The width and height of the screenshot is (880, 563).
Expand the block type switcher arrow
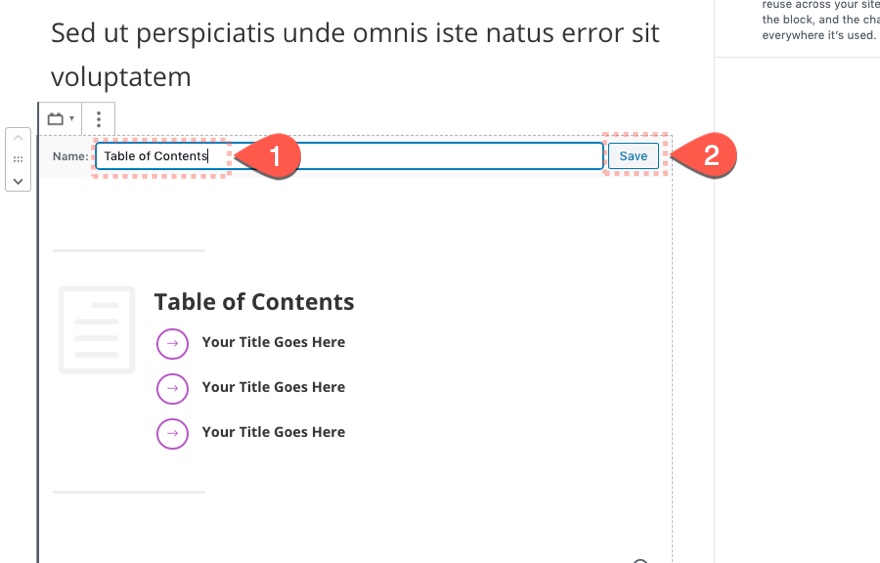[72, 118]
